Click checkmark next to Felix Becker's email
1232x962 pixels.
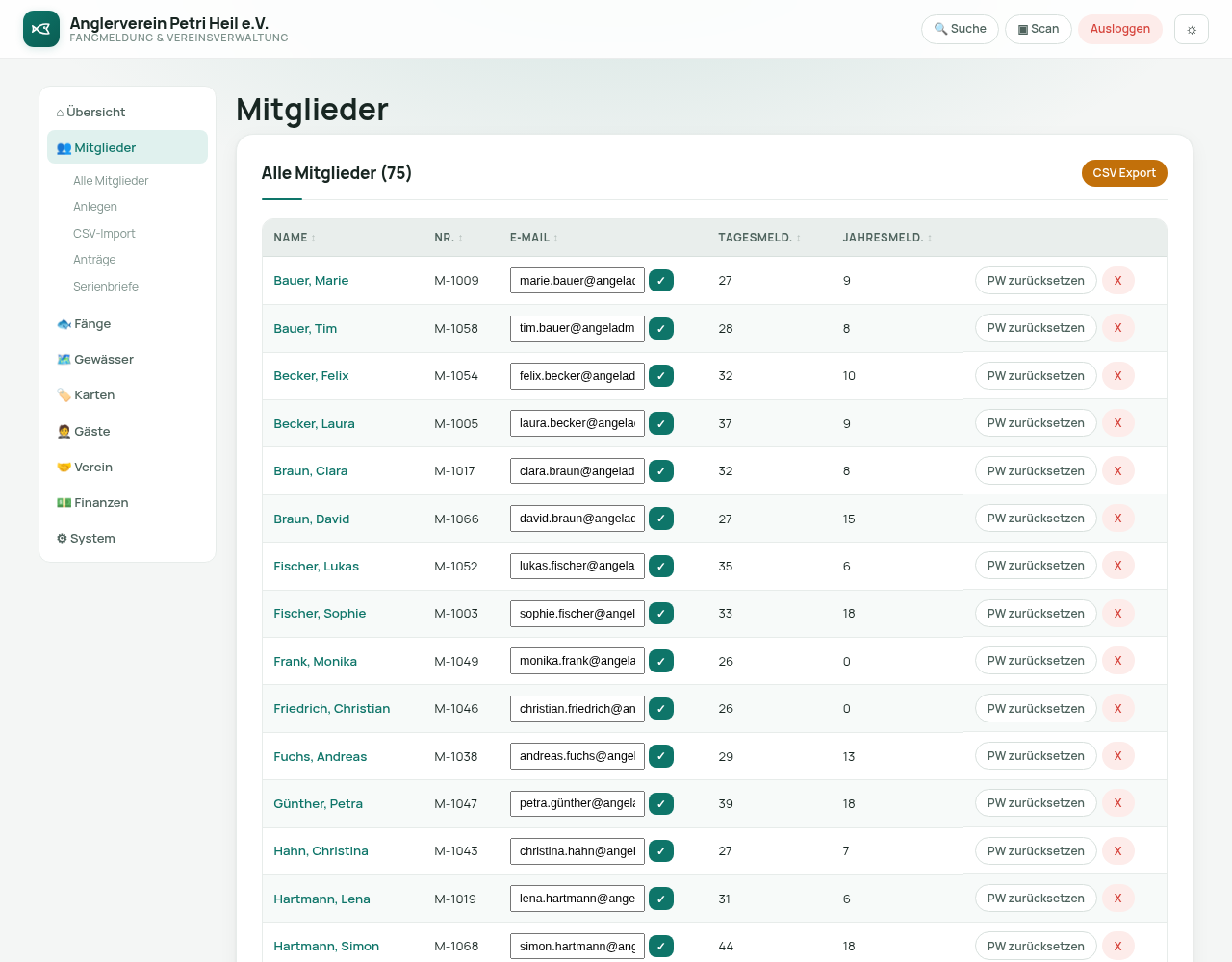tap(661, 376)
